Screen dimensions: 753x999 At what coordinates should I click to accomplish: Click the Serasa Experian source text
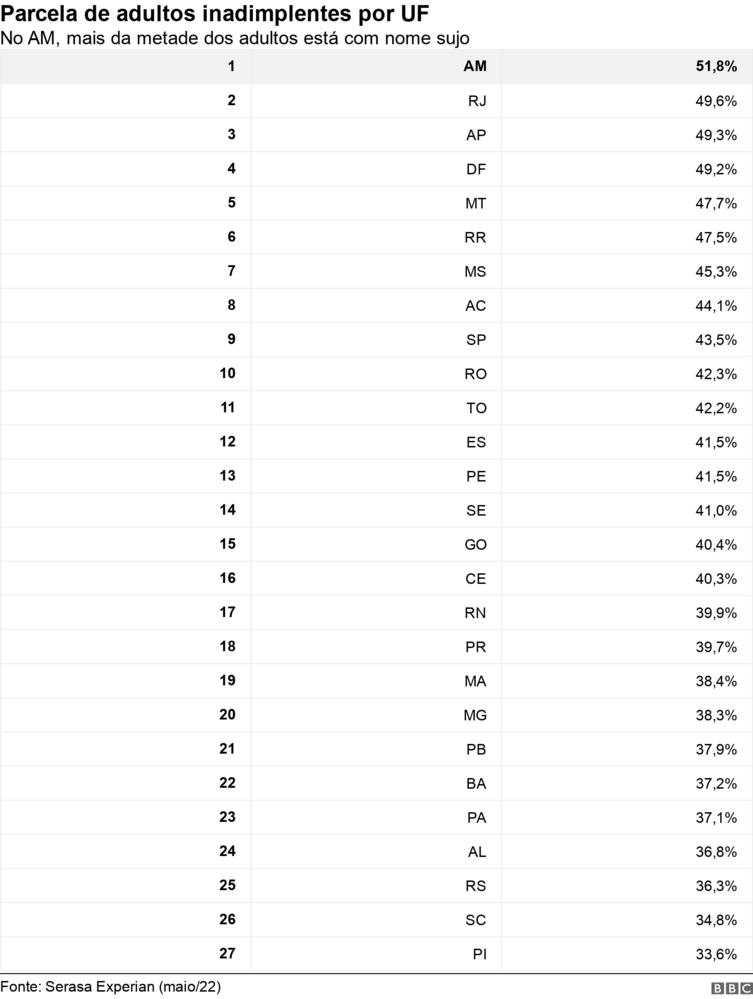point(110,987)
